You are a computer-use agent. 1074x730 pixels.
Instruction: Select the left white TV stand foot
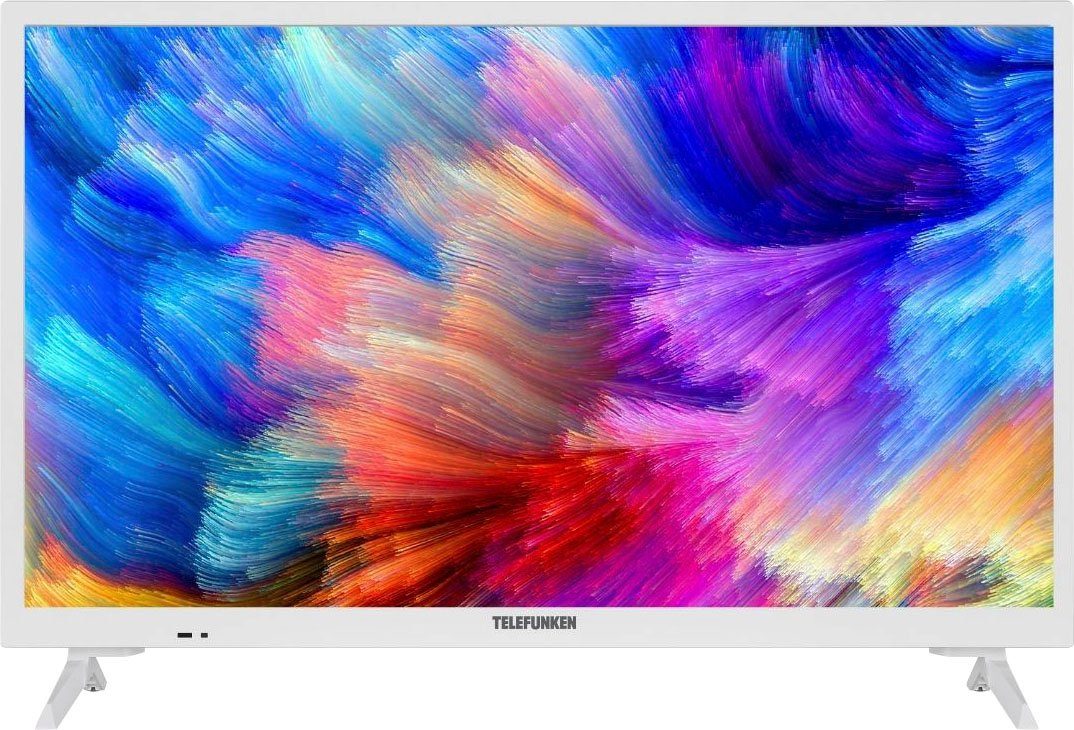(x=72, y=687)
